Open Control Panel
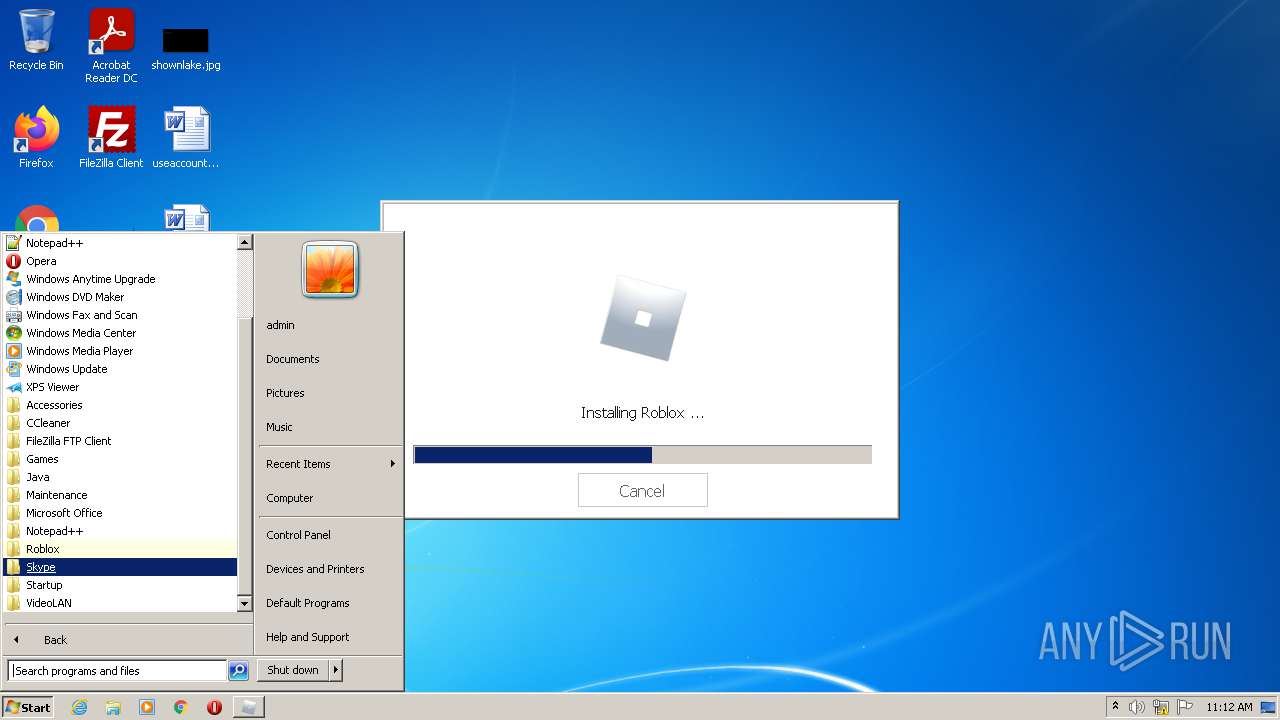The height and width of the screenshot is (720, 1280). (330, 535)
